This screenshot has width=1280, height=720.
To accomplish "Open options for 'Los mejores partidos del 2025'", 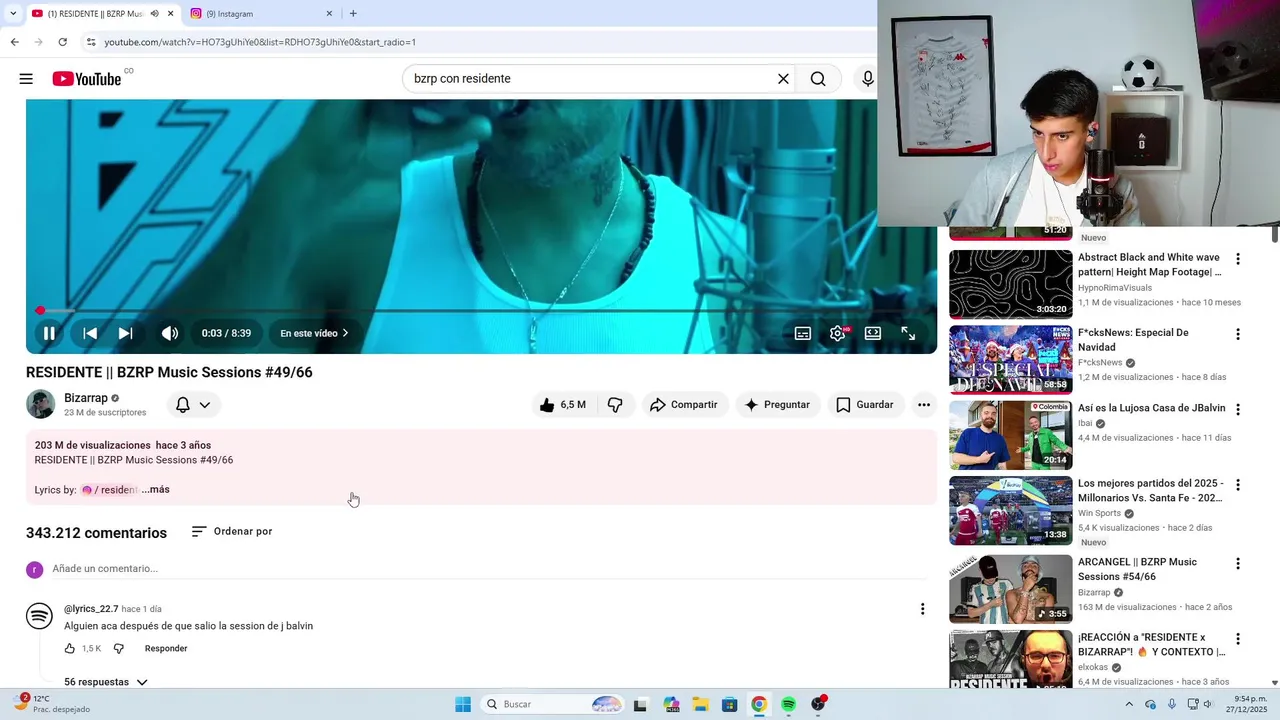I will [1238, 485].
